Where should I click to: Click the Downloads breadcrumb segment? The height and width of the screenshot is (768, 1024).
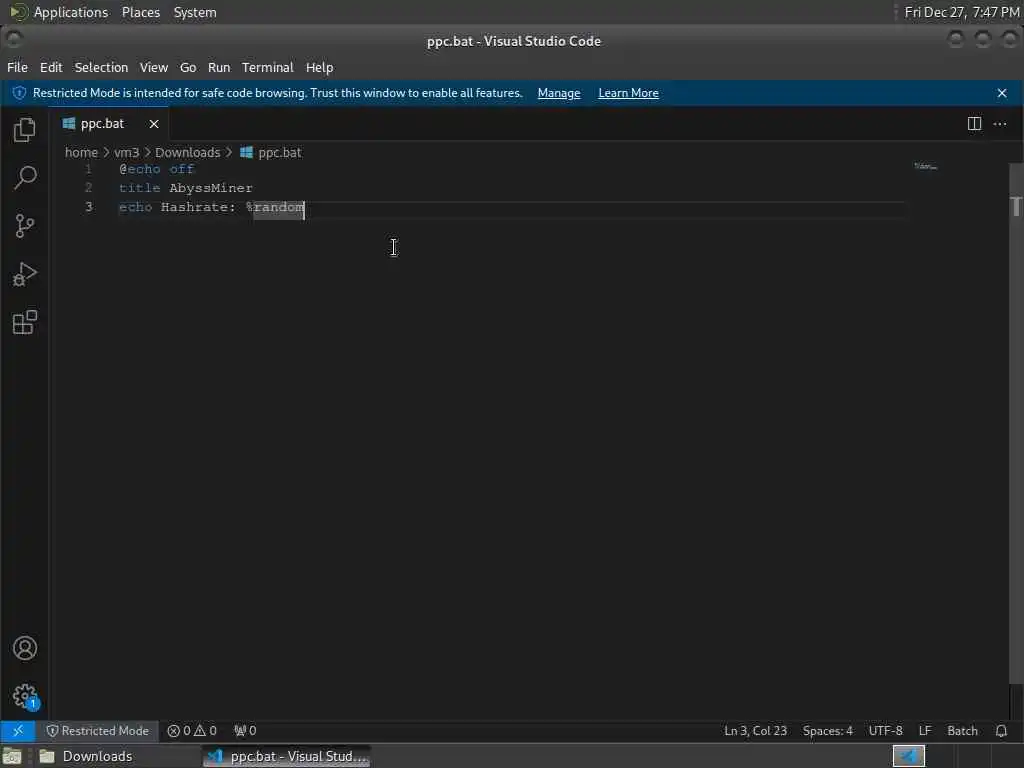pyautogui.click(x=187, y=152)
